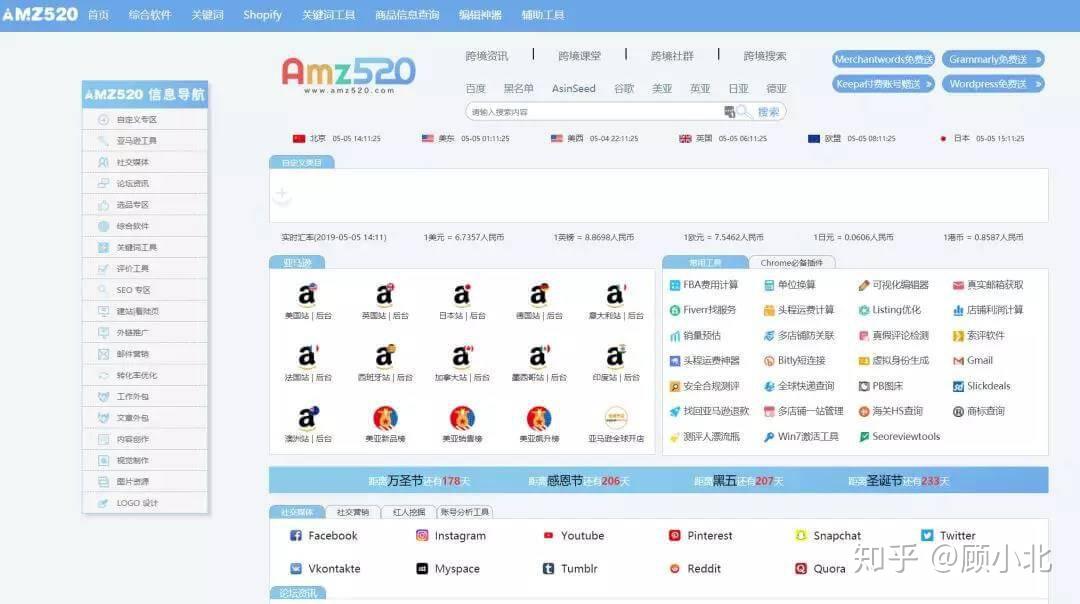
Task: Click the Merchantwords免费送 link
Action: click(x=882, y=59)
